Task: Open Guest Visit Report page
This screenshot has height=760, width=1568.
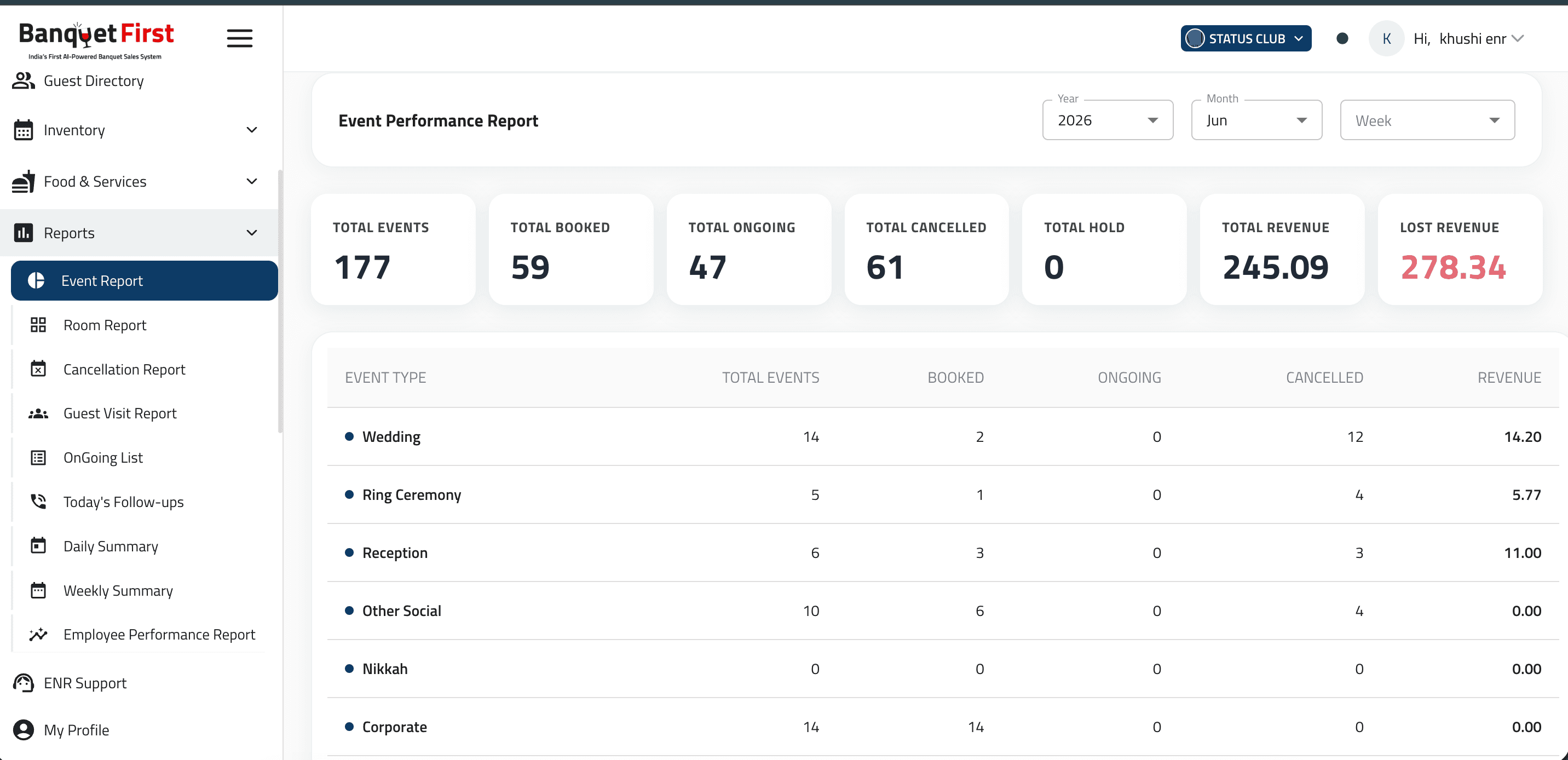Action: tap(144, 413)
